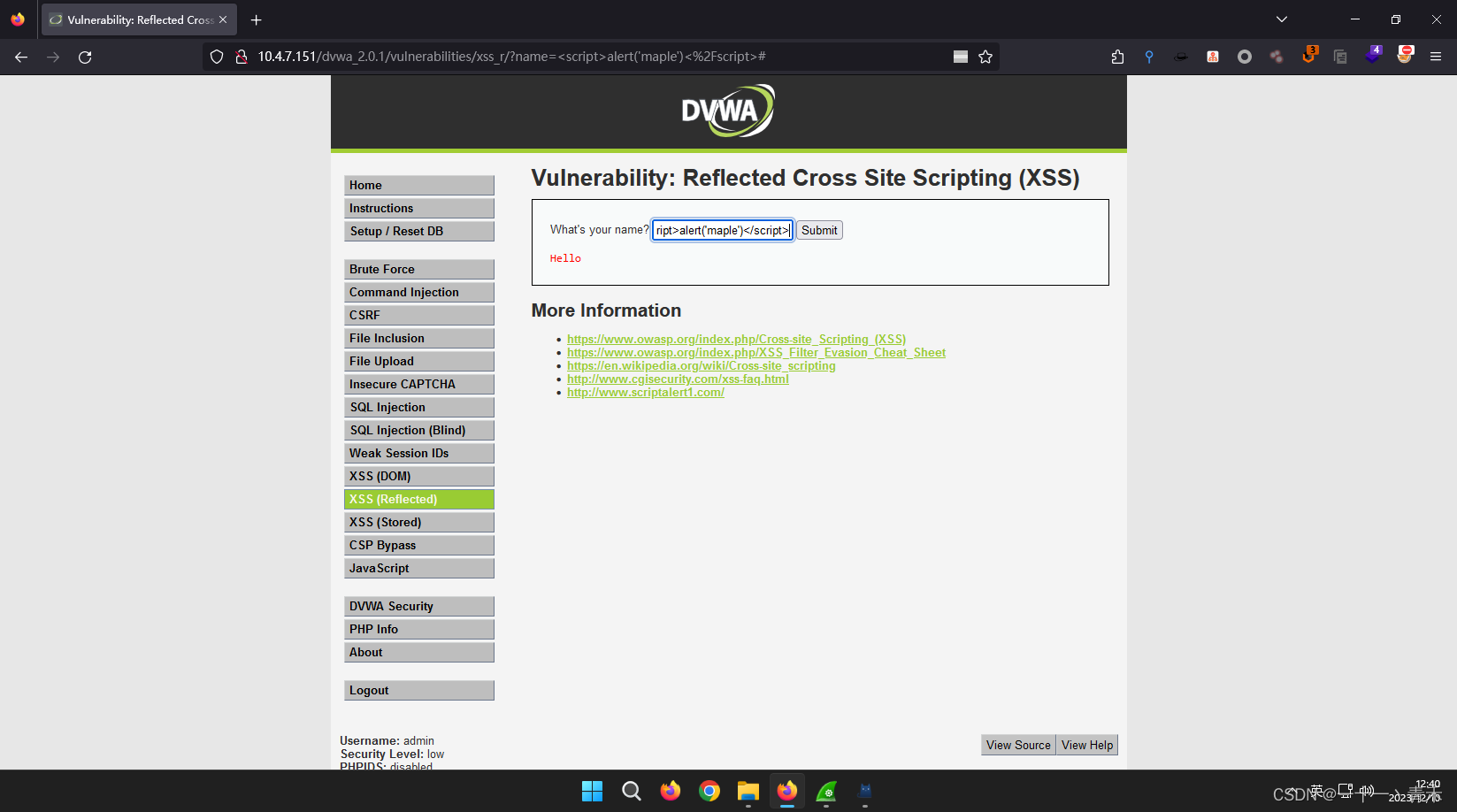Open OWASP XSS Filter Evasion link
Image resolution: width=1457 pixels, height=812 pixels.
pyautogui.click(x=756, y=352)
